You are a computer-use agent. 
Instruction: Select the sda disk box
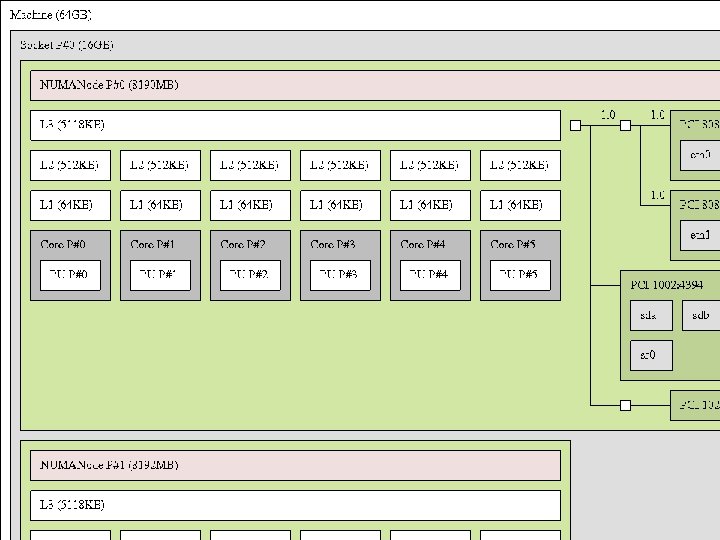651,315
